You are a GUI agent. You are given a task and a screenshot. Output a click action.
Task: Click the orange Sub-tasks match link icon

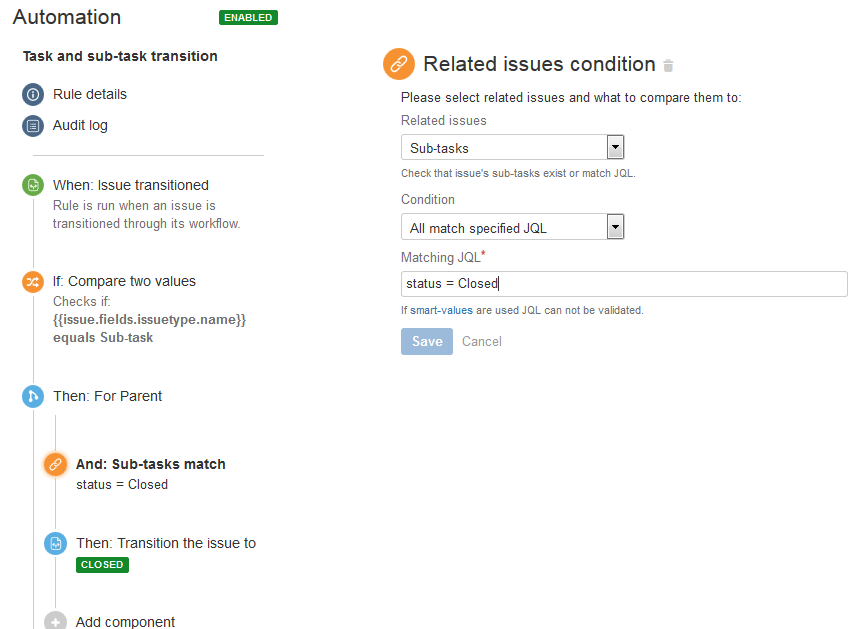[x=55, y=465]
